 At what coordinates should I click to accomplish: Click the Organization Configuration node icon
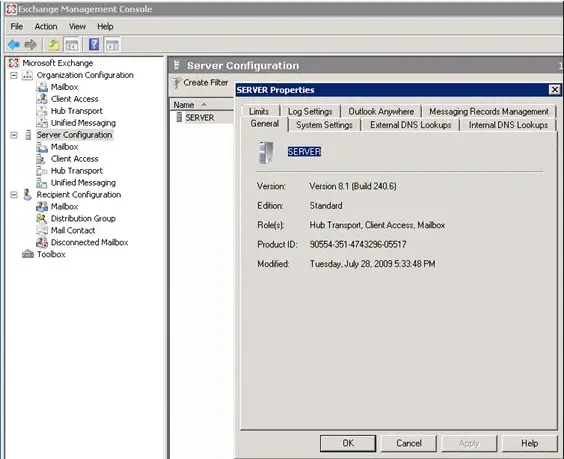tap(27, 75)
